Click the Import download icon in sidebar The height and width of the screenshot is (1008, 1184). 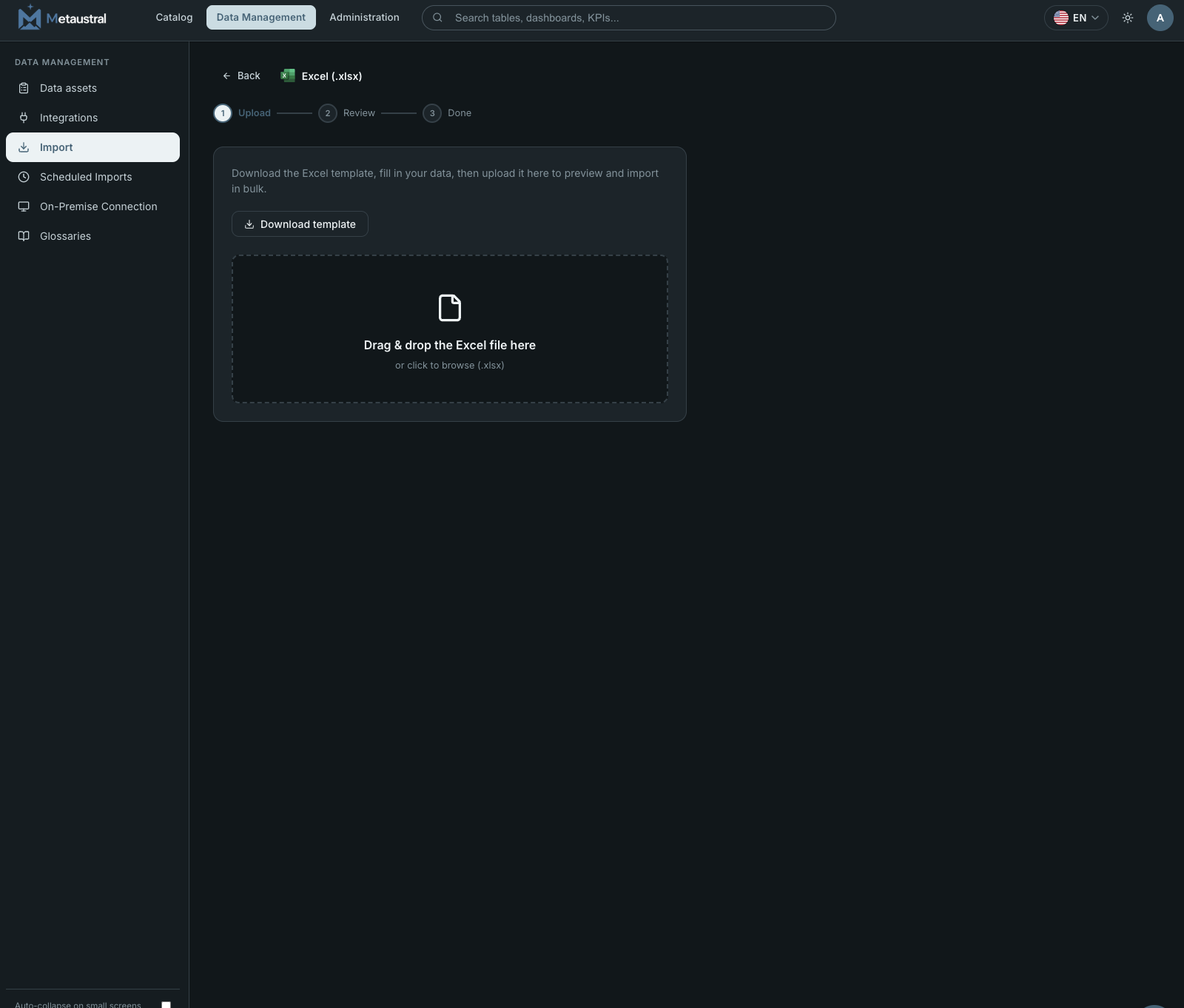tap(24, 147)
